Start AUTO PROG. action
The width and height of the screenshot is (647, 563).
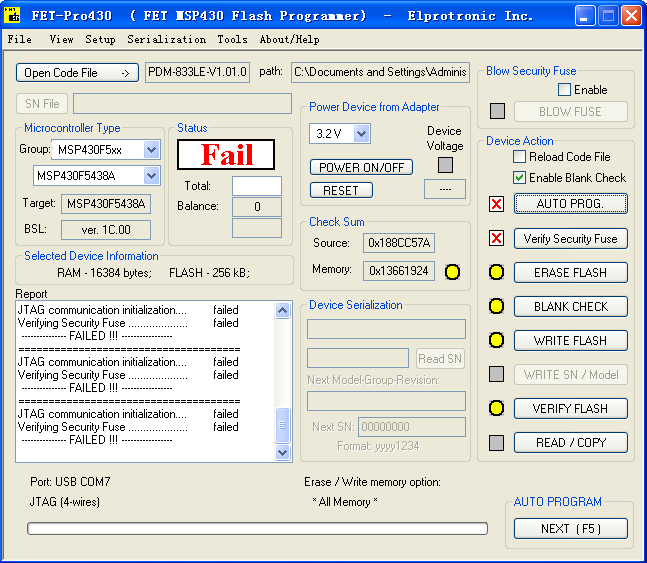(x=571, y=203)
